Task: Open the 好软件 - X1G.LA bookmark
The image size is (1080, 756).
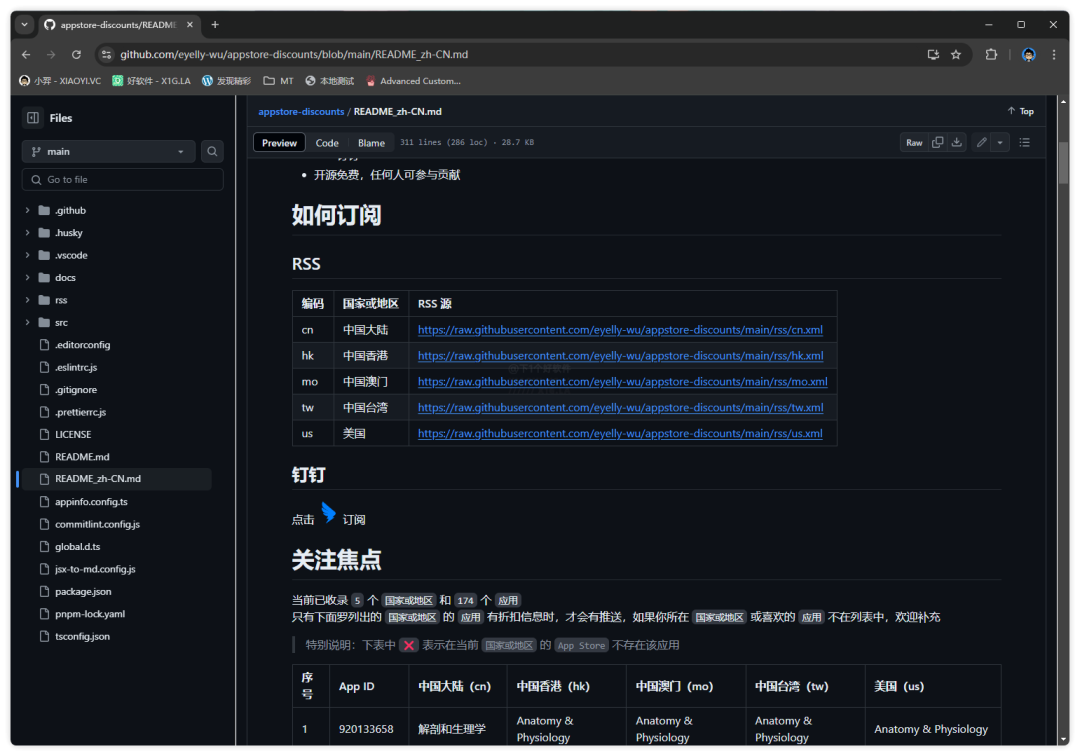Action: [x=152, y=81]
